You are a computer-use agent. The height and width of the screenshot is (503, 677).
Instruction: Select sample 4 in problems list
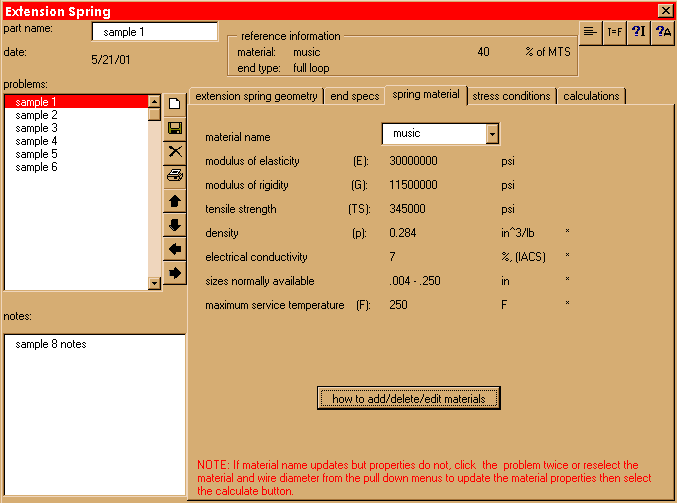[x=37, y=141]
